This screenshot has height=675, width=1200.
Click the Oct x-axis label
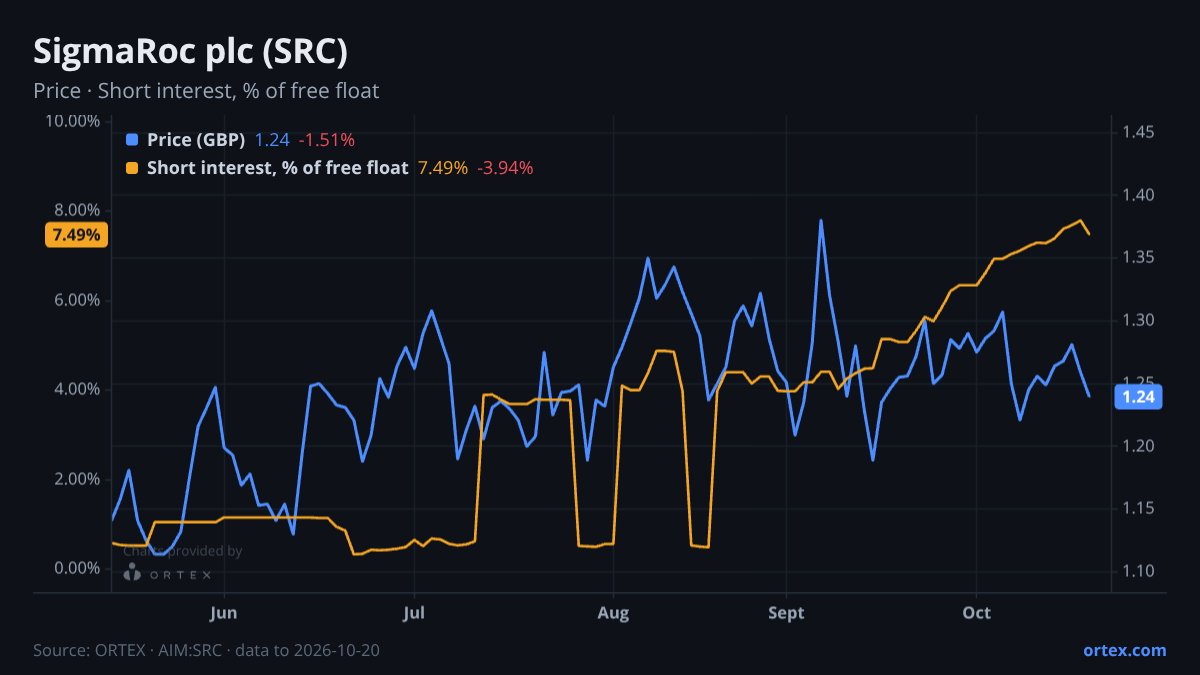(976, 612)
